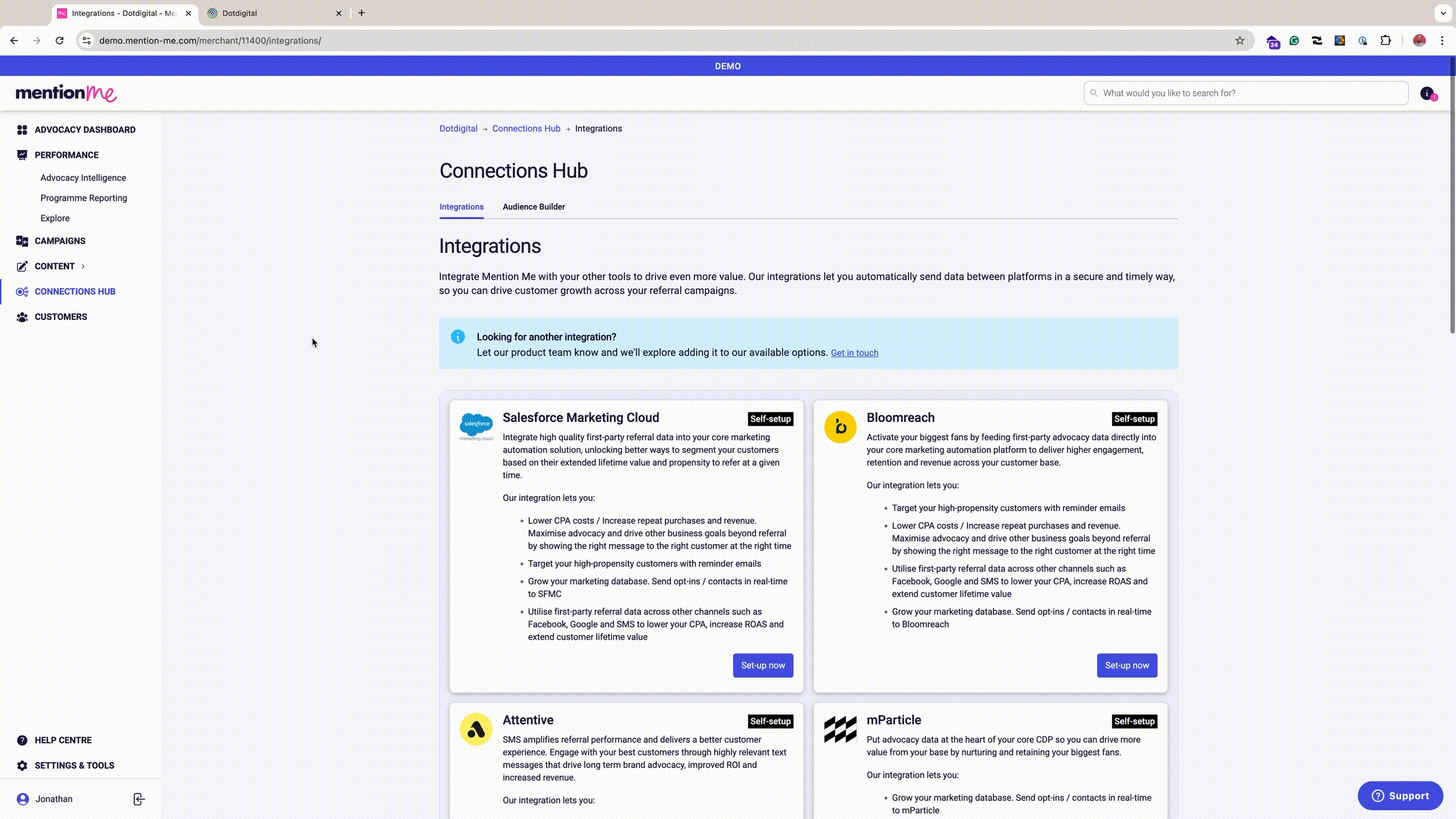Viewport: 1456px width, 819px height.
Task: Click the Salesforce Marketing Cloud logo
Action: [x=476, y=427]
